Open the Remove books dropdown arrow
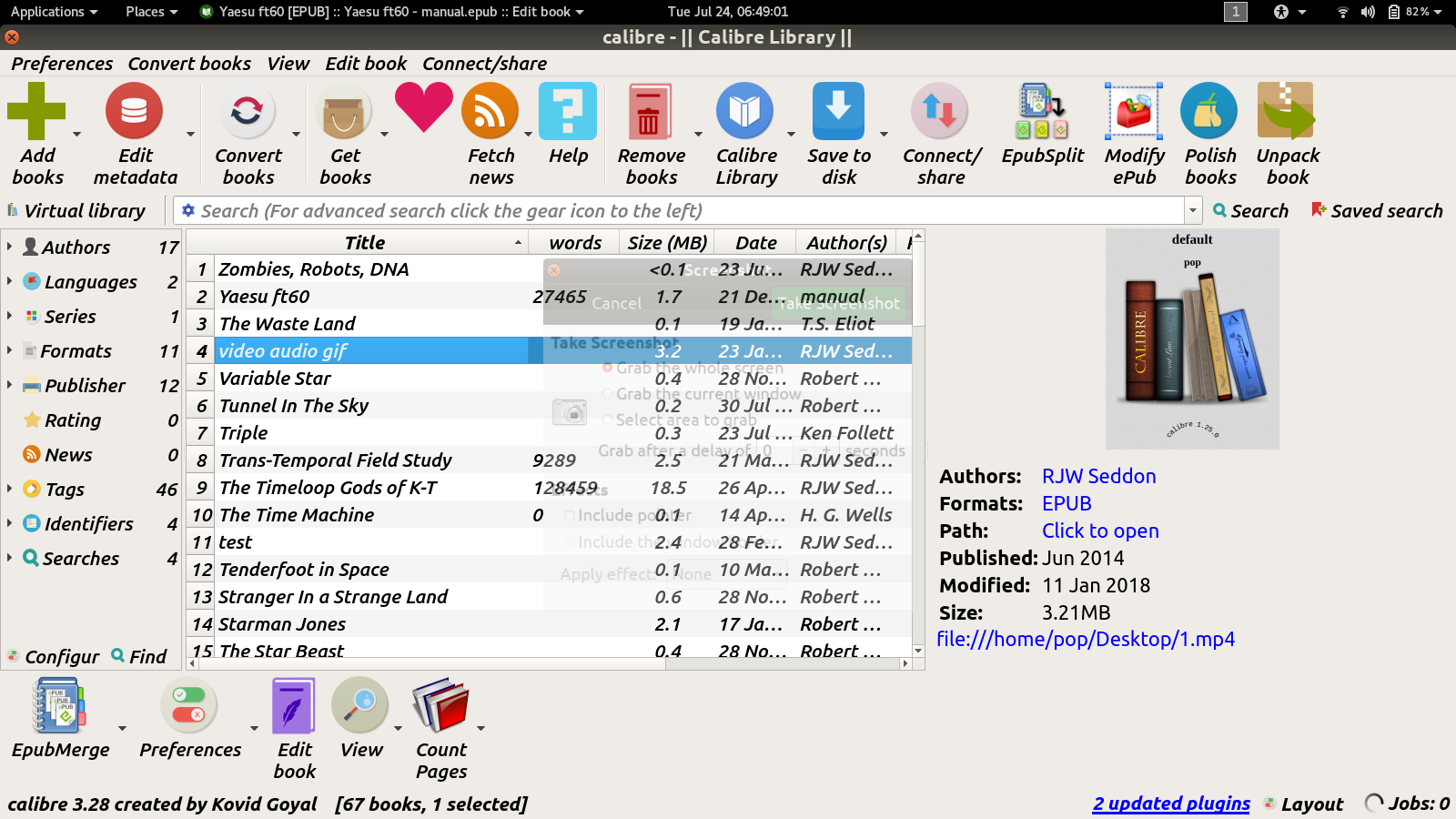The height and width of the screenshot is (819, 1456). pyautogui.click(x=698, y=135)
